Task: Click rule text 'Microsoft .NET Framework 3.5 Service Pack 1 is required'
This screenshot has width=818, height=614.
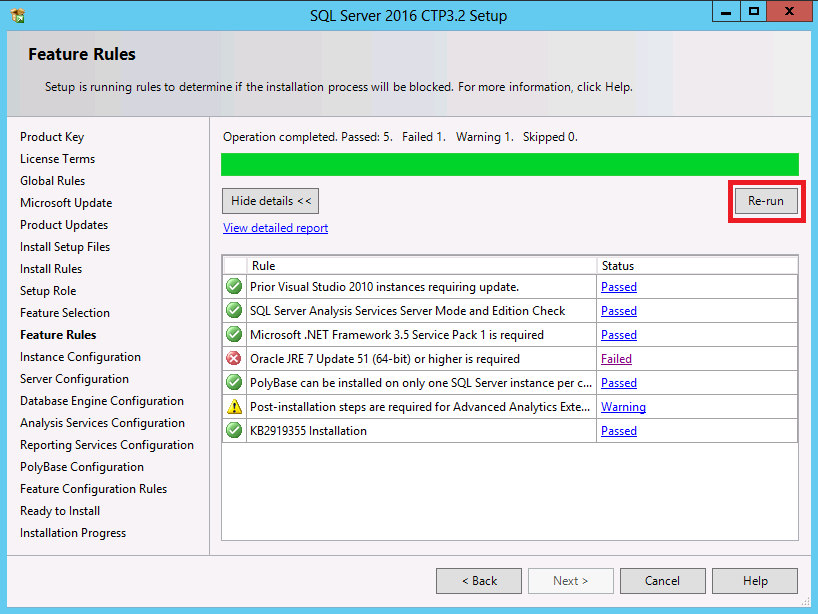Action: click(x=397, y=335)
